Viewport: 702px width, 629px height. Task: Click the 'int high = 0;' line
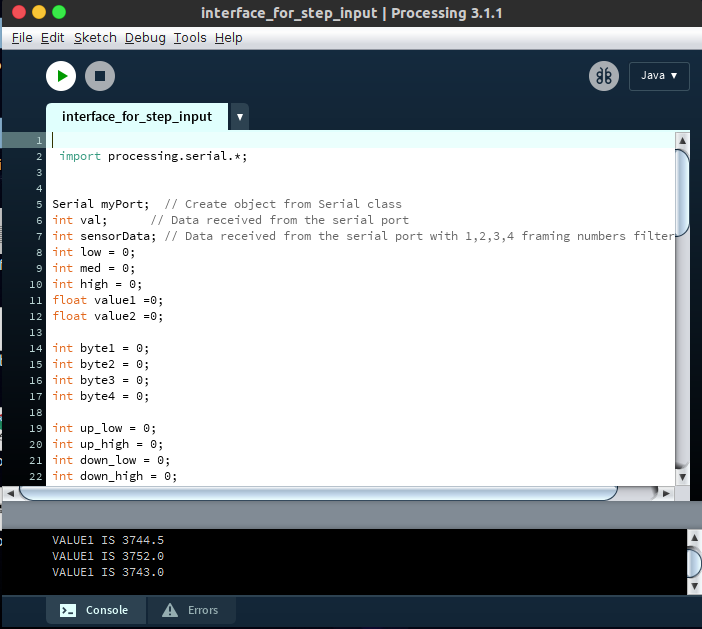pyautogui.click(x=97, y=284)
